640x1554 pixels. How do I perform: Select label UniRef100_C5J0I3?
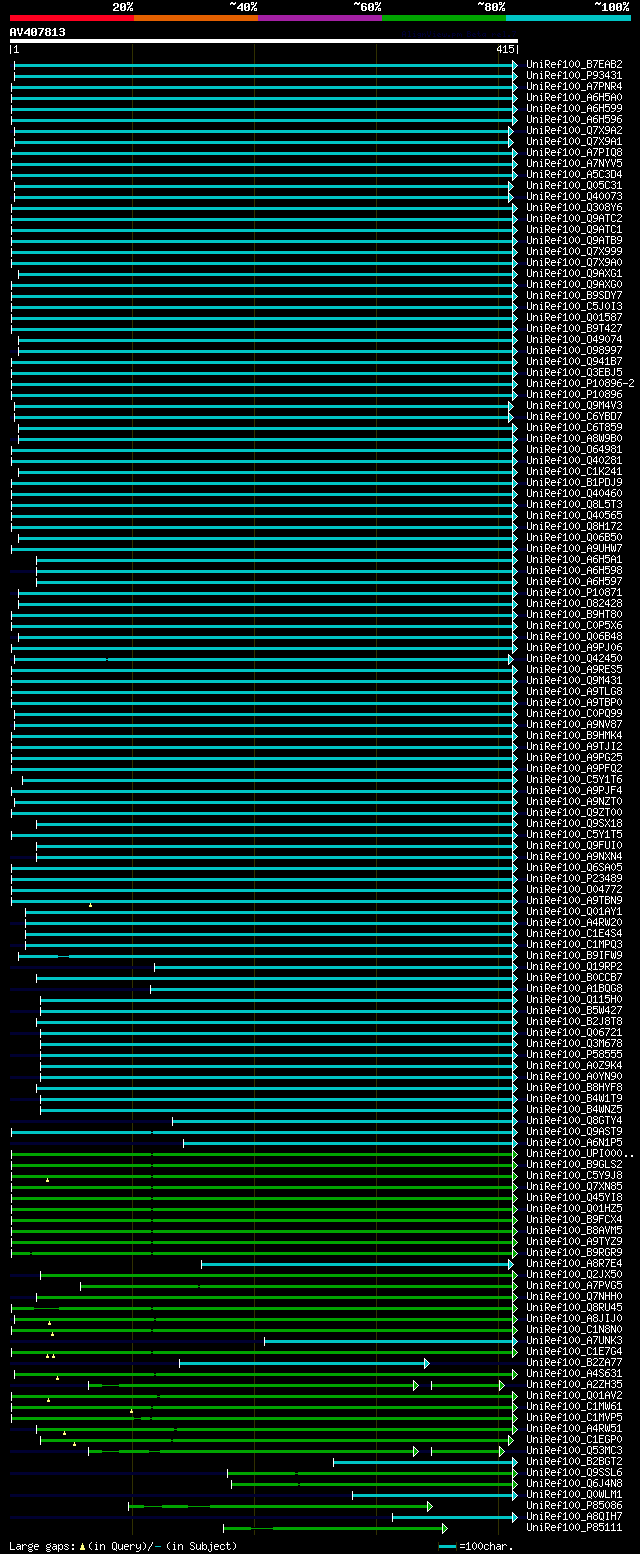click(x=574, y=306)
